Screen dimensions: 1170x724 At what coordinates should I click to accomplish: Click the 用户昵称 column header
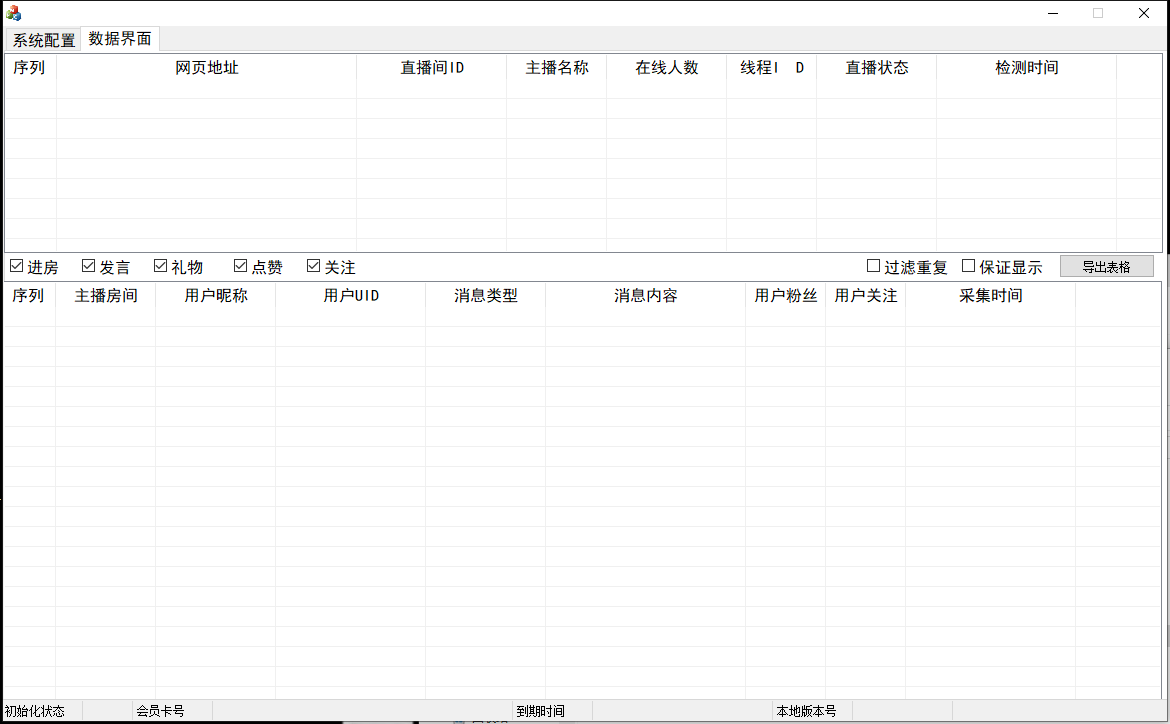tap(216, 296)
